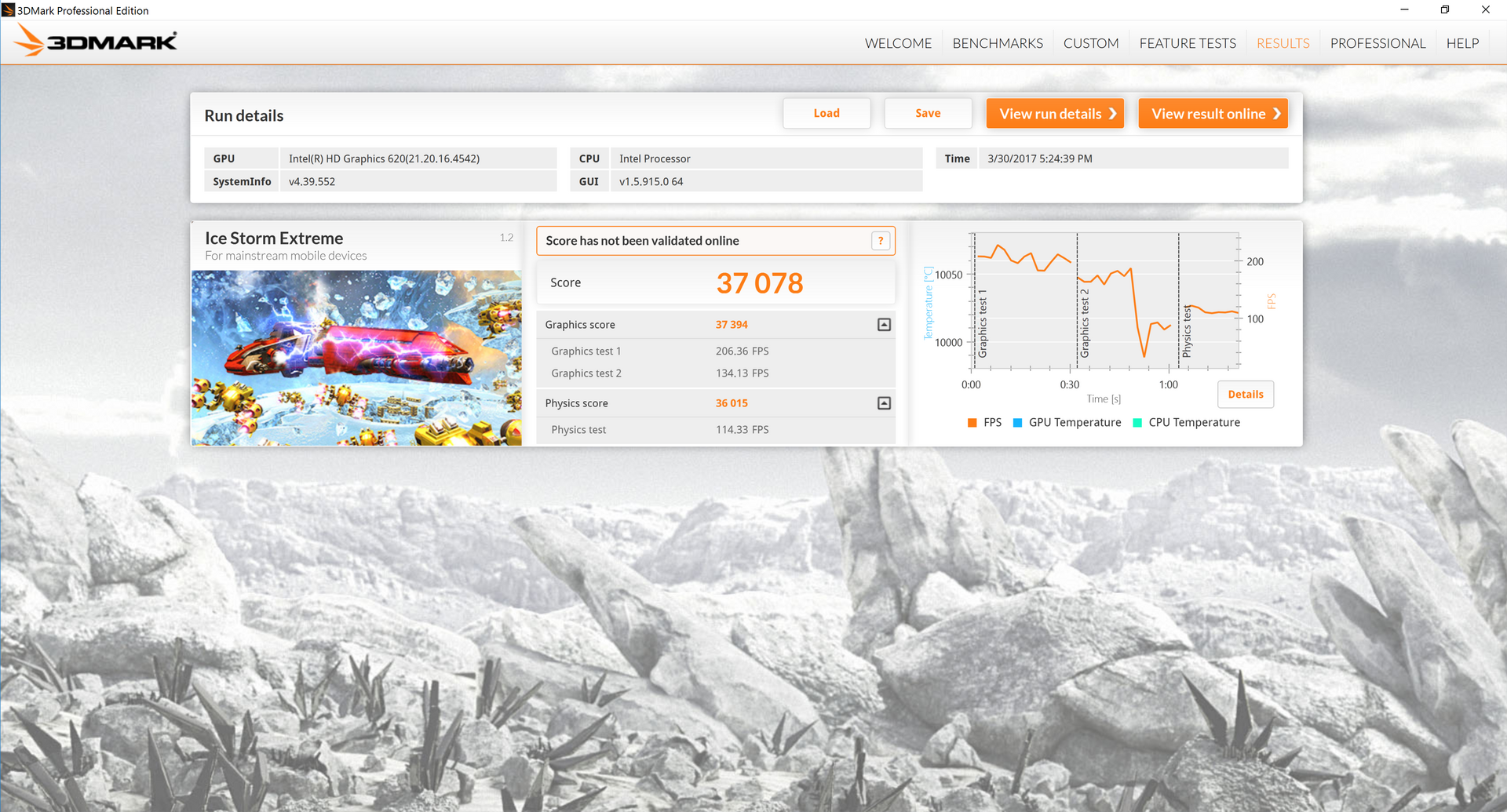The image size is (1507, 812).
Task: Click the Ice Storm Extreme thumbnail image
Action: (x=356, y=358)
